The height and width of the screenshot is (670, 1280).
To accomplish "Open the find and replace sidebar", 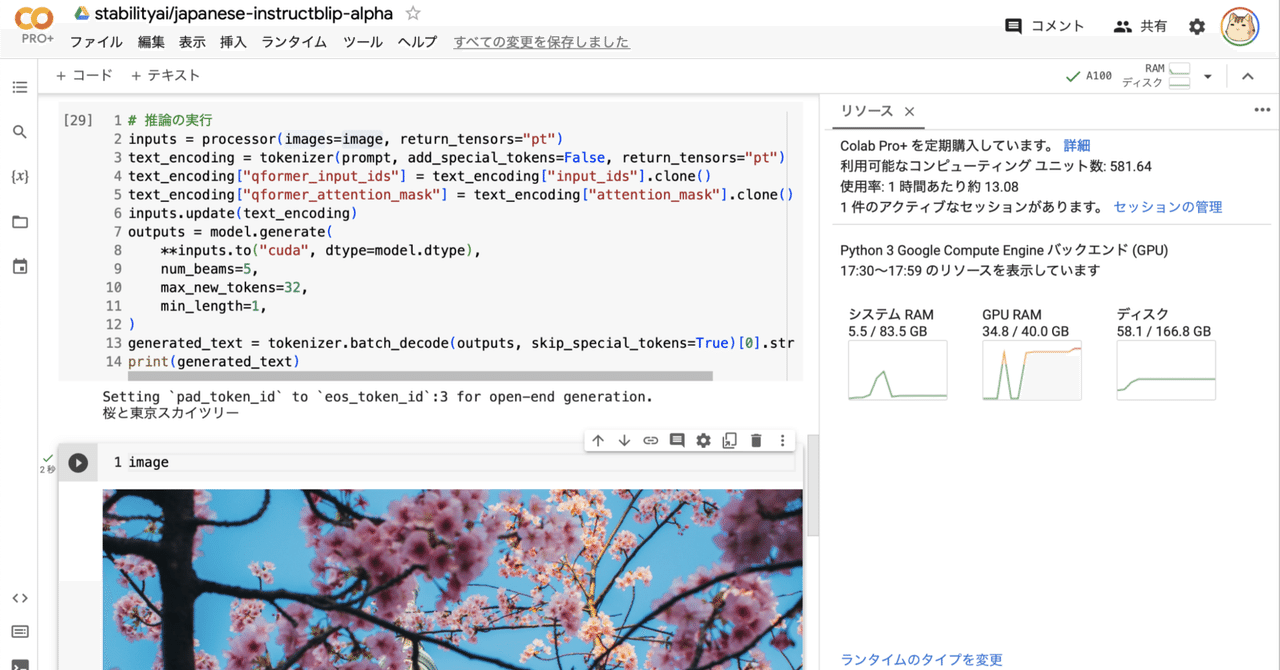I will [x=20, y=131].
